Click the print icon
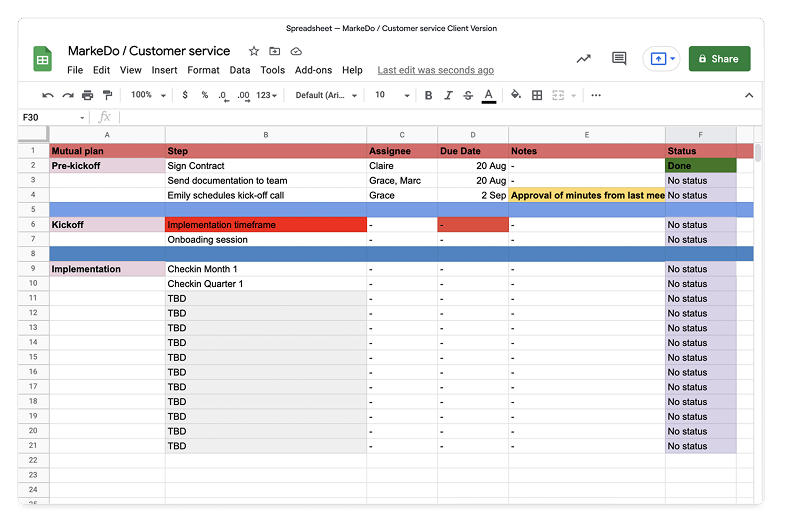The width and height of the screenshot is (801, 523). coord(88,95)
